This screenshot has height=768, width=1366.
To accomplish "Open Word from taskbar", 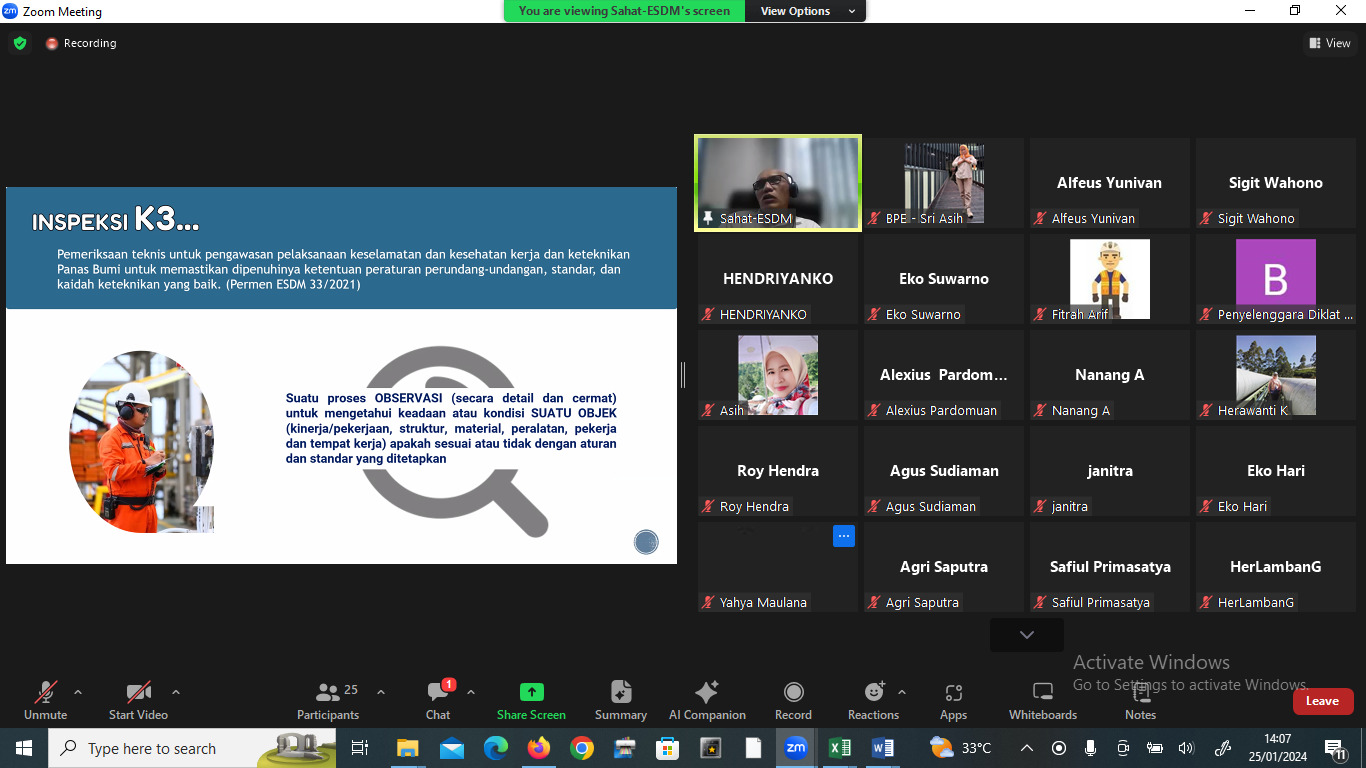I will point(883,748).
